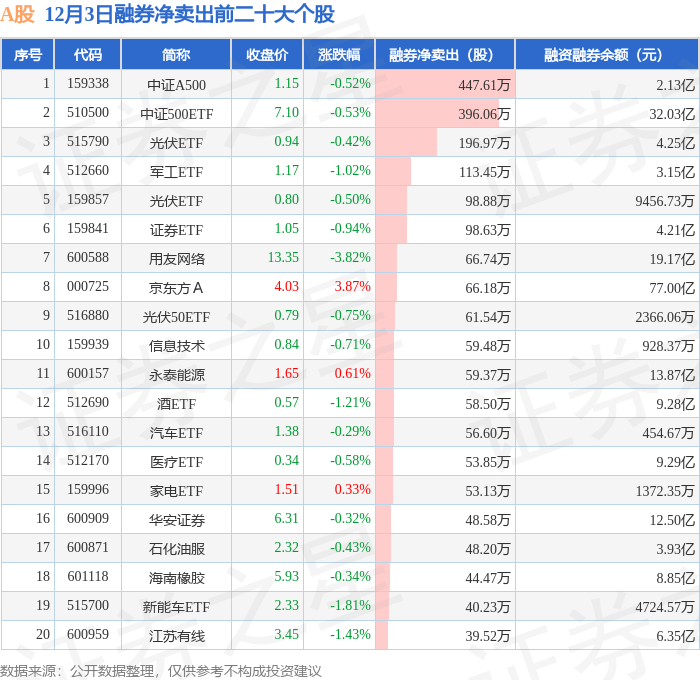Viewport: 700px width, 680px height.
Task: Click the name 汽车ETF
Action: (176, 433)
